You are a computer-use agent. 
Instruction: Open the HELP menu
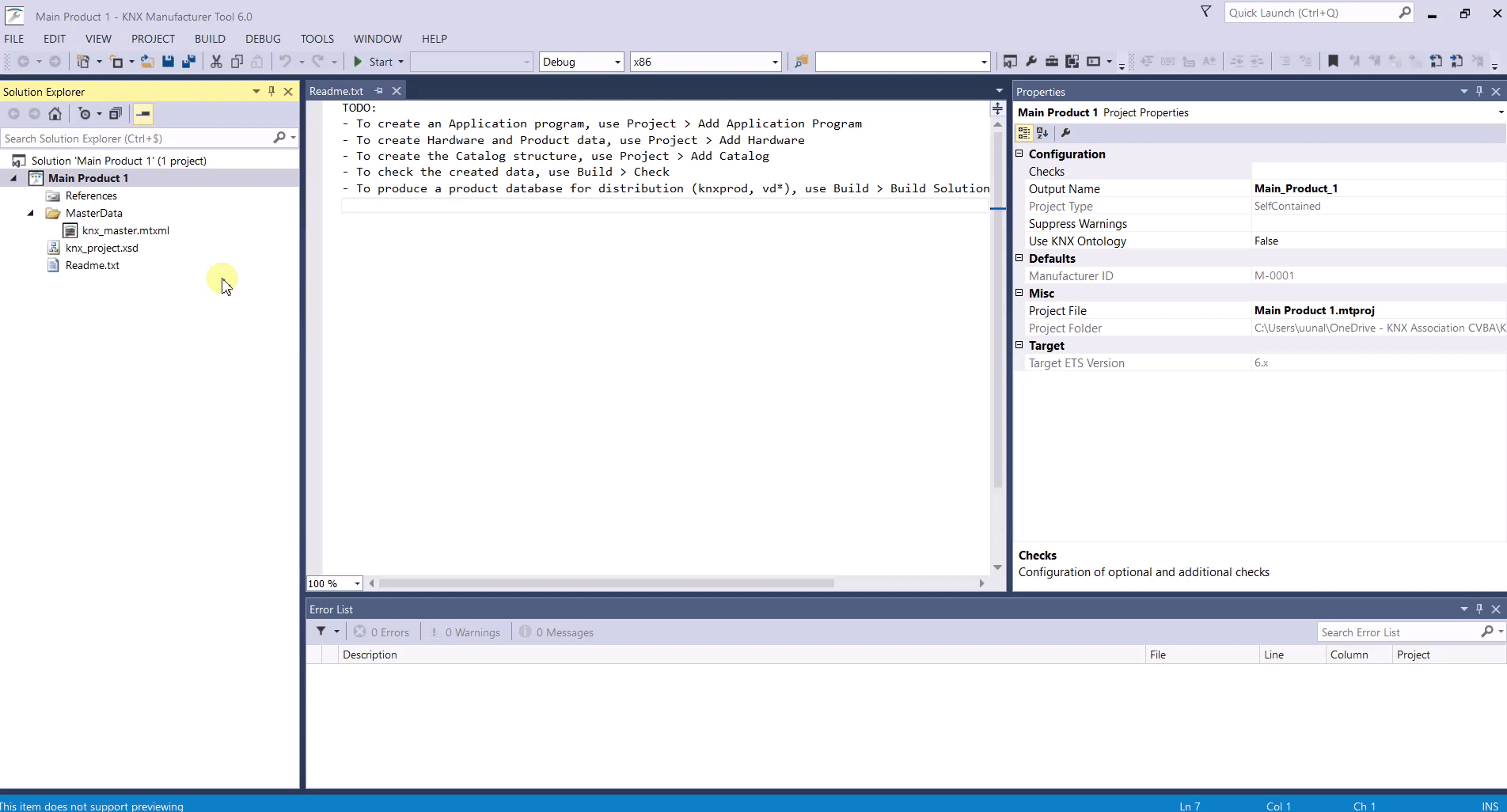[434, 38]
